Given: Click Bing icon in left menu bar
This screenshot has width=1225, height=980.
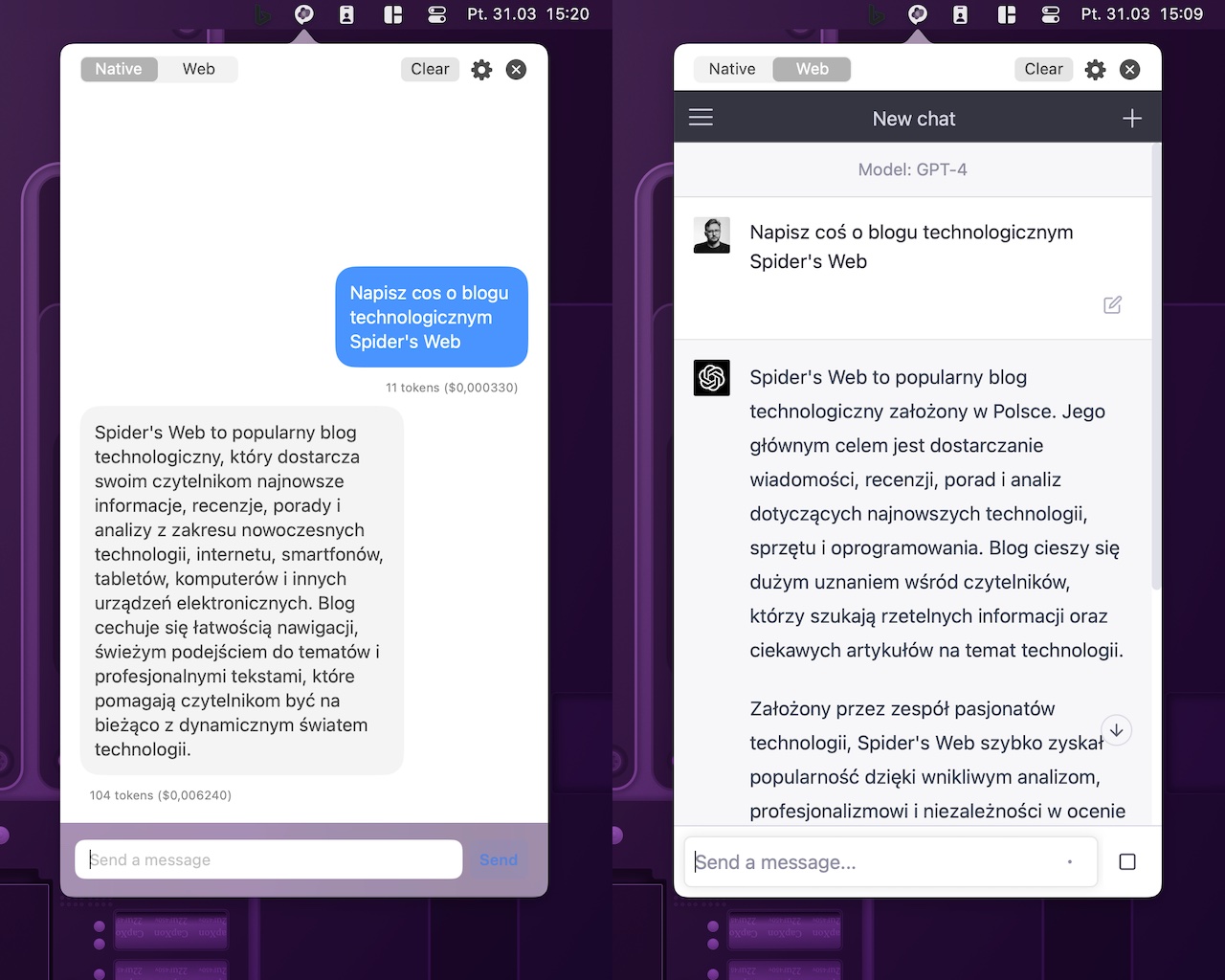Looking at the screenshot, I should (x=262, y=15).
